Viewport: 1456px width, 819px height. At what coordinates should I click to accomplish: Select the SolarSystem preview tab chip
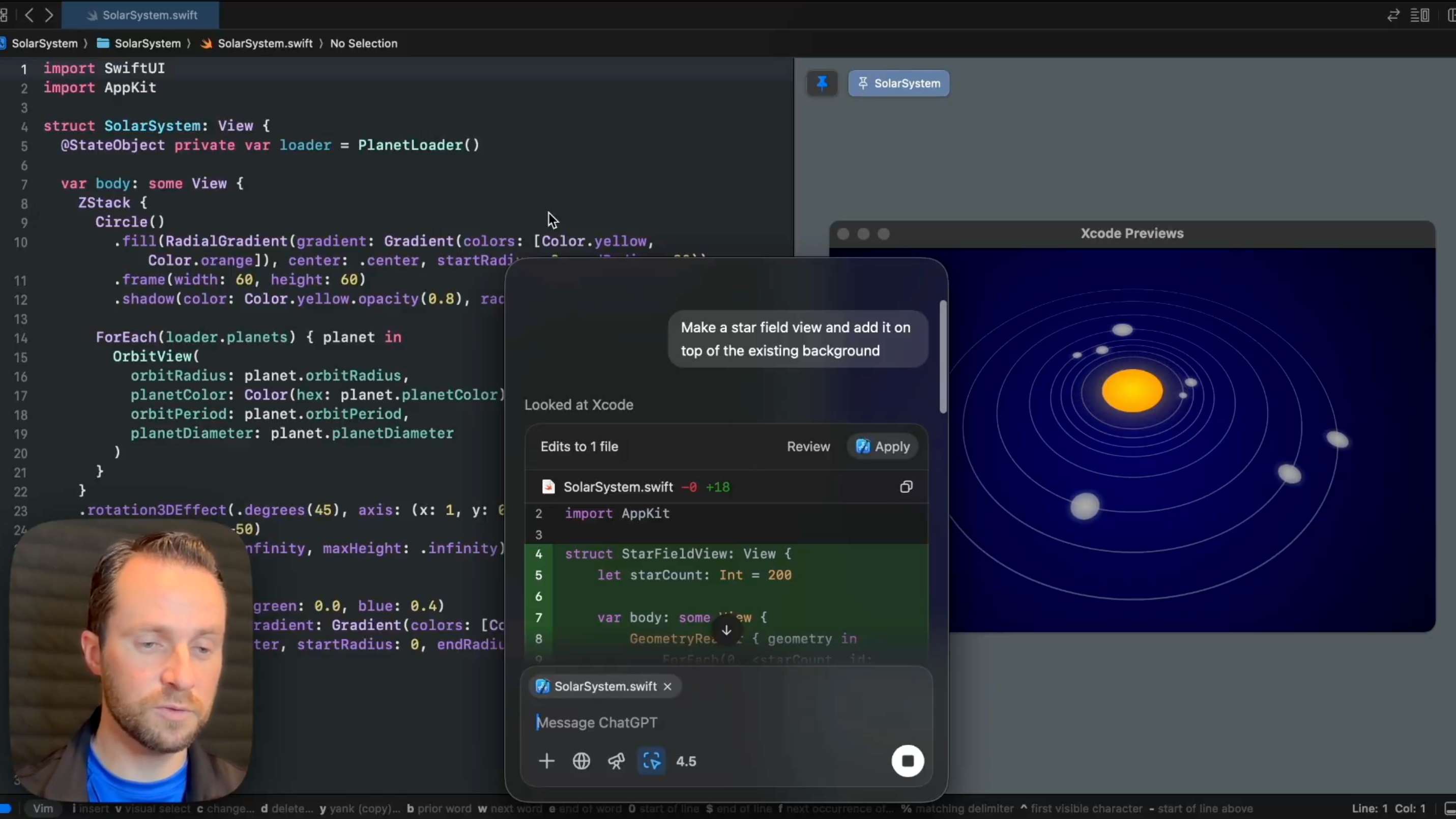(x=899, y=83)
